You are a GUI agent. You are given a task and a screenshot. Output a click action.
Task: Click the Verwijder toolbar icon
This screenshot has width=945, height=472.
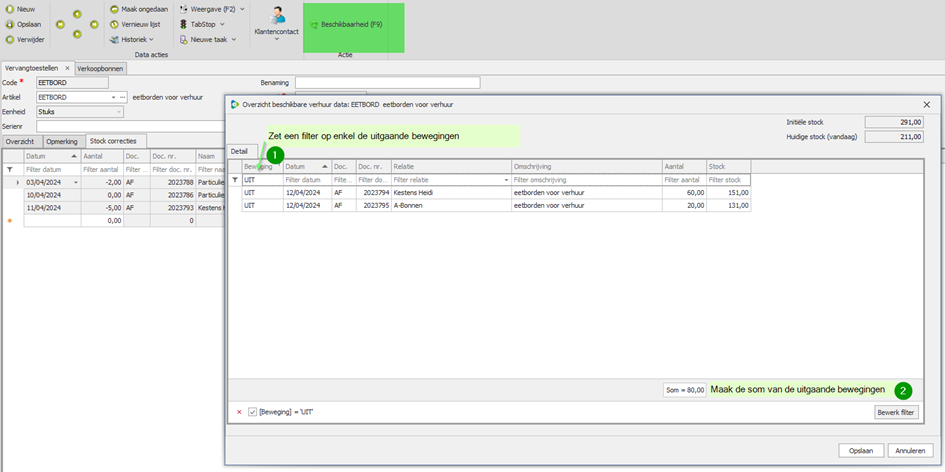coord(10,40)
